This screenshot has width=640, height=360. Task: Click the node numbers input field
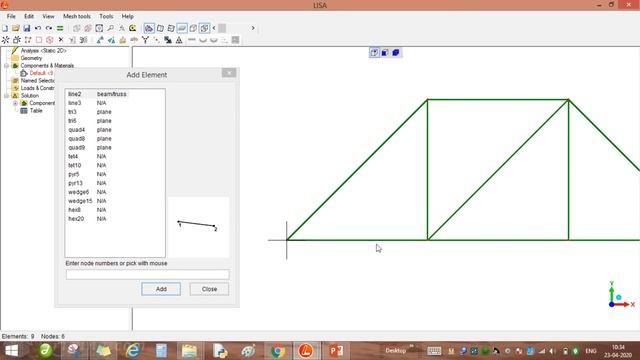point(148,275)
